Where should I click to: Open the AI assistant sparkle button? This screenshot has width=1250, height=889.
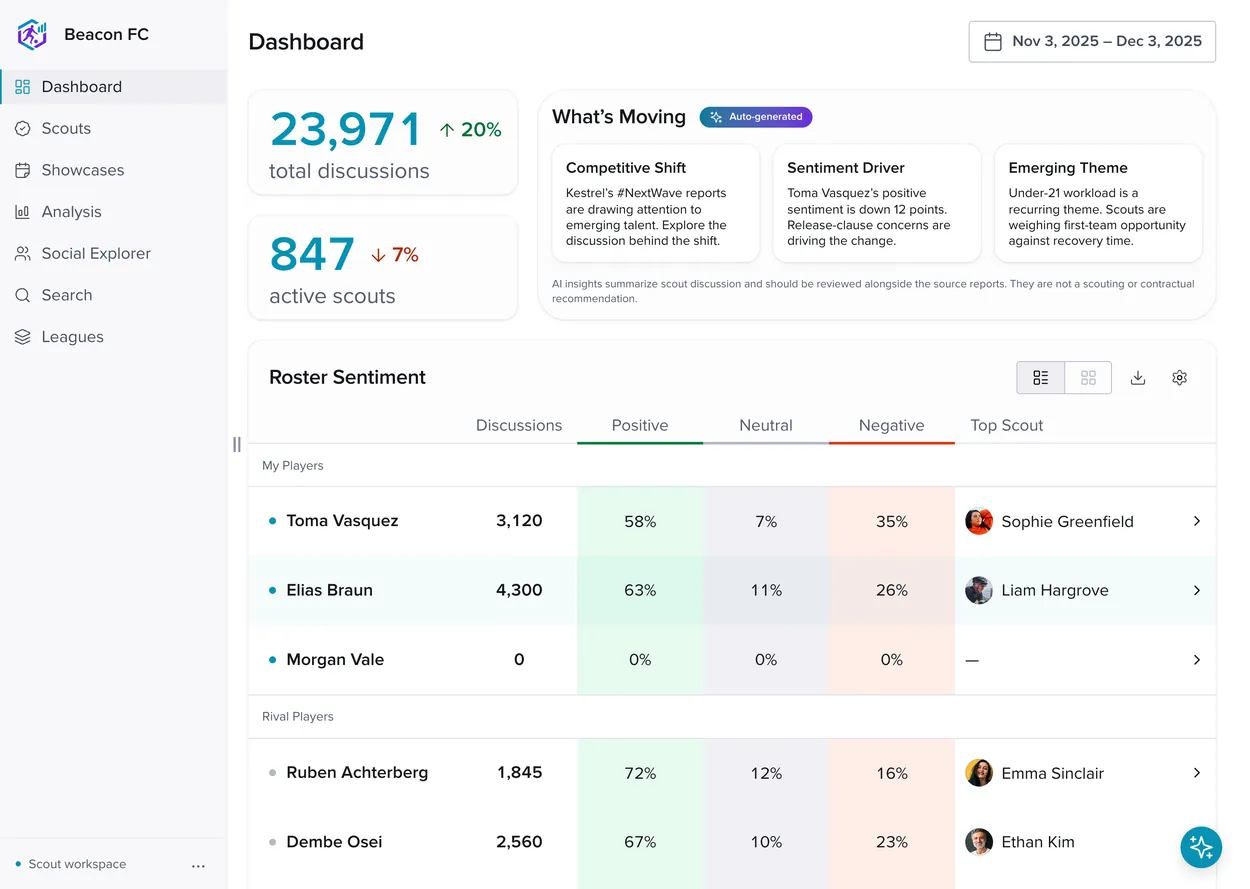click(x=1201, y=847)
